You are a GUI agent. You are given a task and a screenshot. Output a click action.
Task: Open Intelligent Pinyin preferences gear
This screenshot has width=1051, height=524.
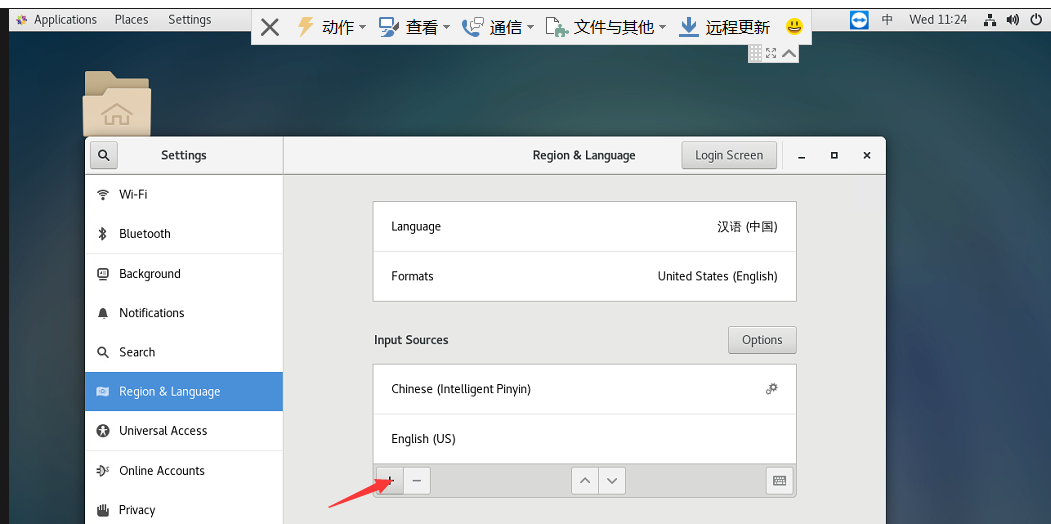(771, 389)
